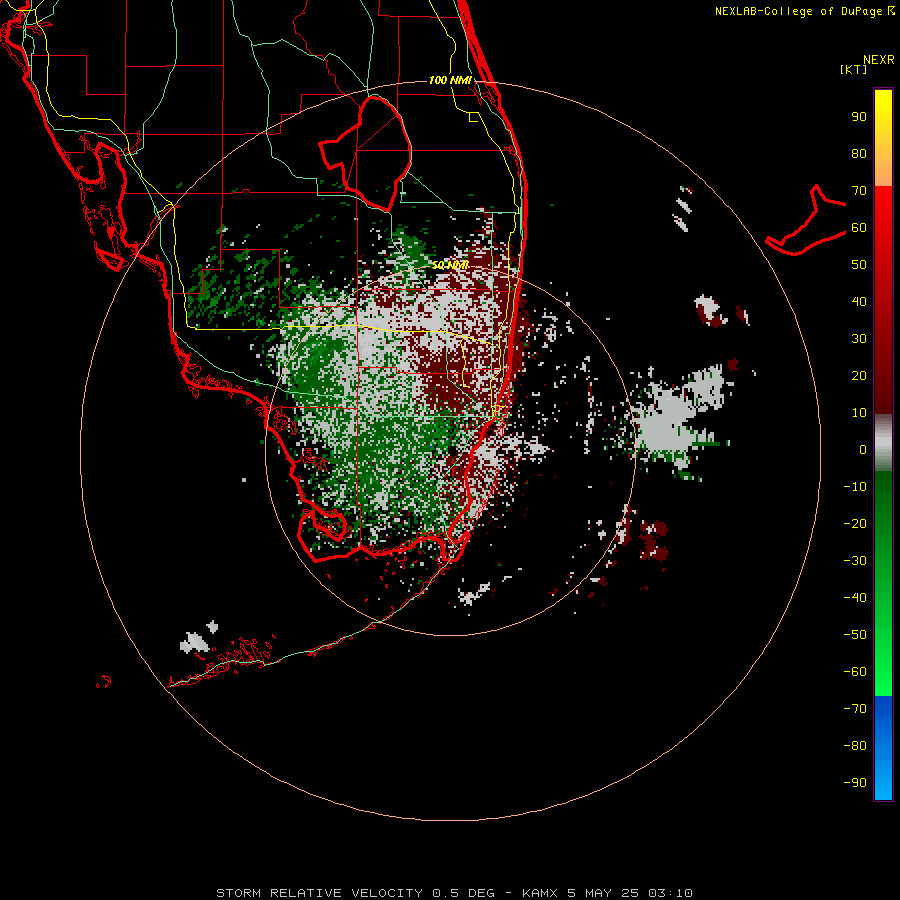This screenshot has height=900, width=900.
Task: Click the positive 10 scale value
Action: 859,413
